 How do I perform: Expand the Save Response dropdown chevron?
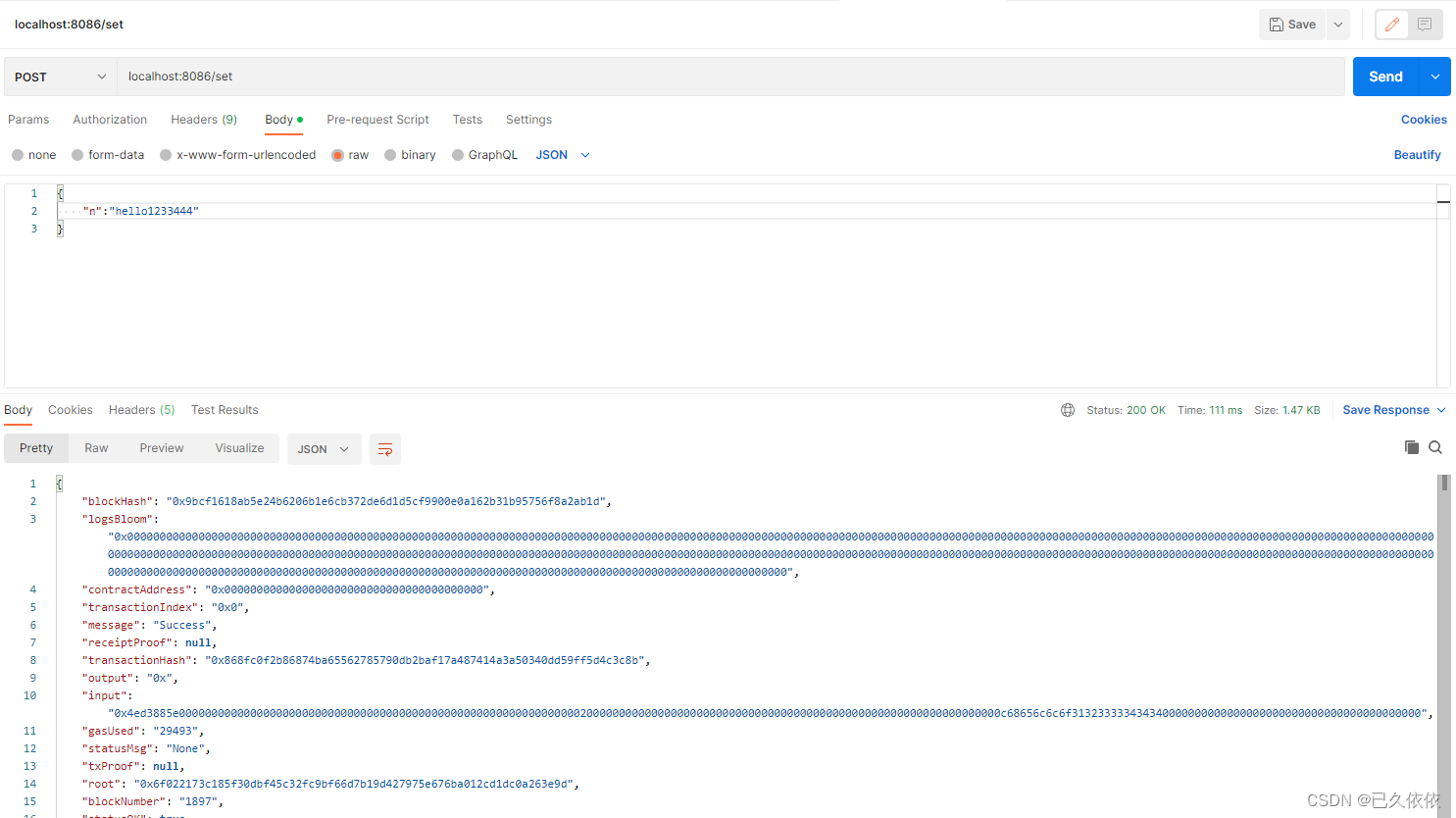click(1441, 410)
